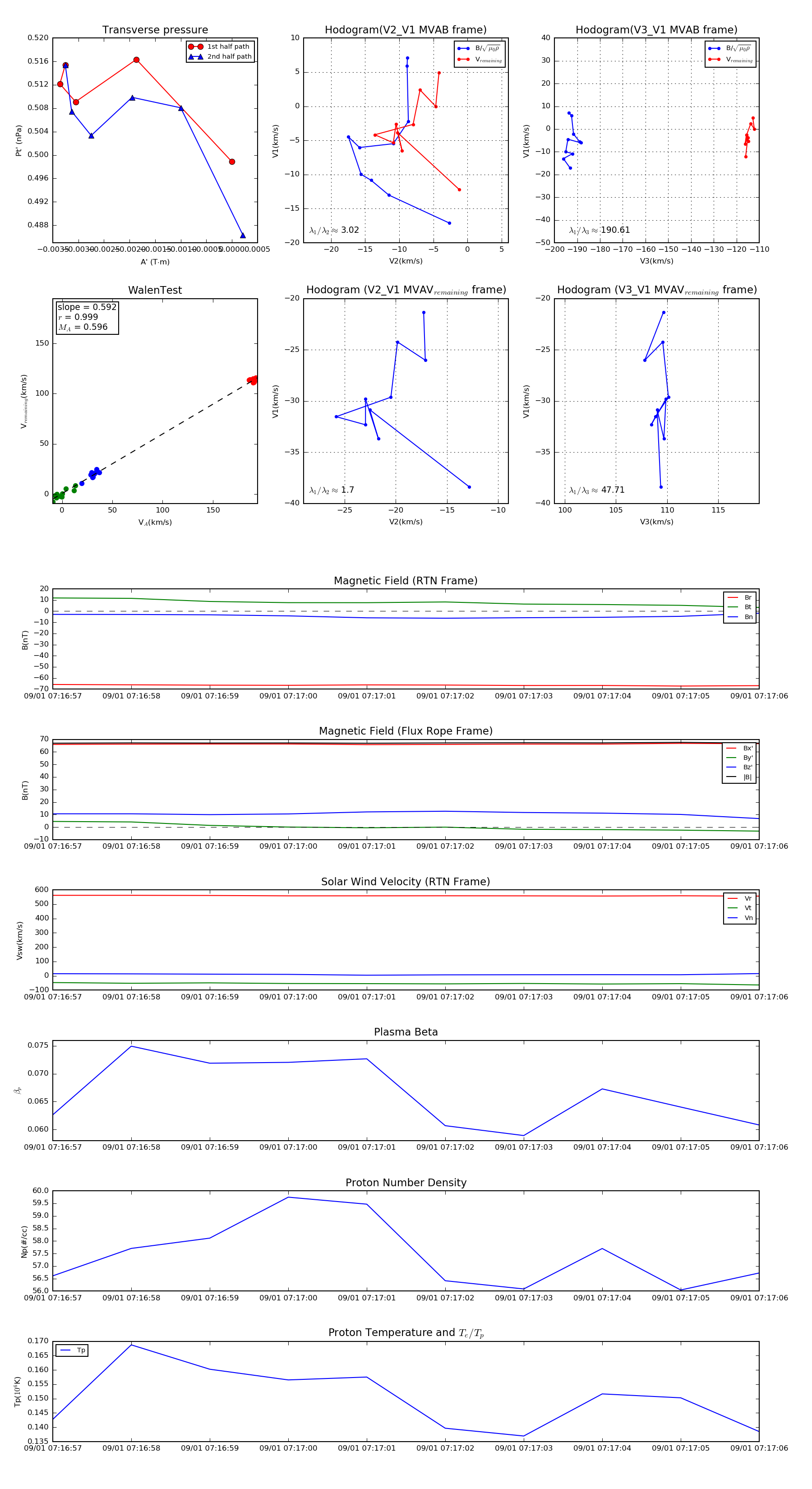Viewport: 812px width, 1489px height.
Task: Click 'Np(#/cc)' y-axis label
Action: click(x=24, y=1242)
